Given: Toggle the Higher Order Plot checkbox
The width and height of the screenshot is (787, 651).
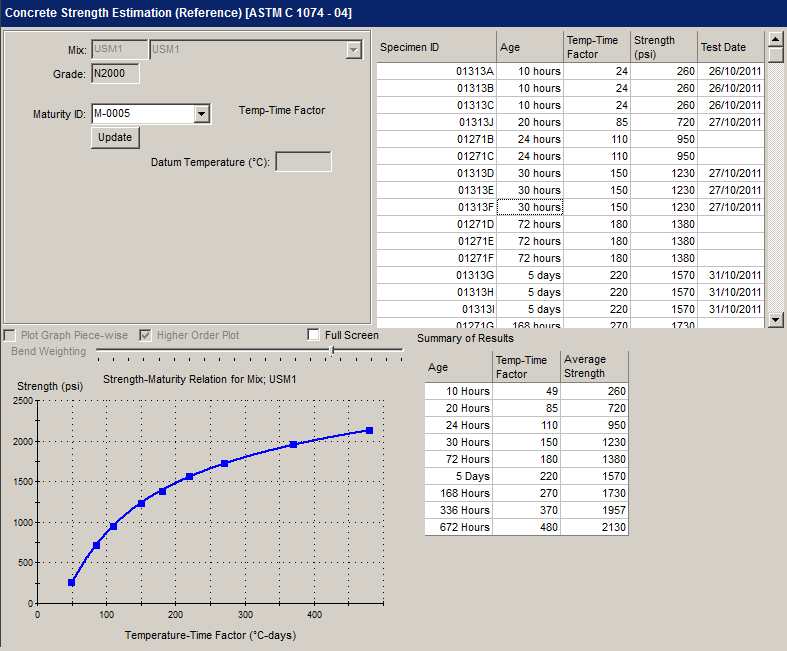Looking at the screenshot, I should (146, 335).
